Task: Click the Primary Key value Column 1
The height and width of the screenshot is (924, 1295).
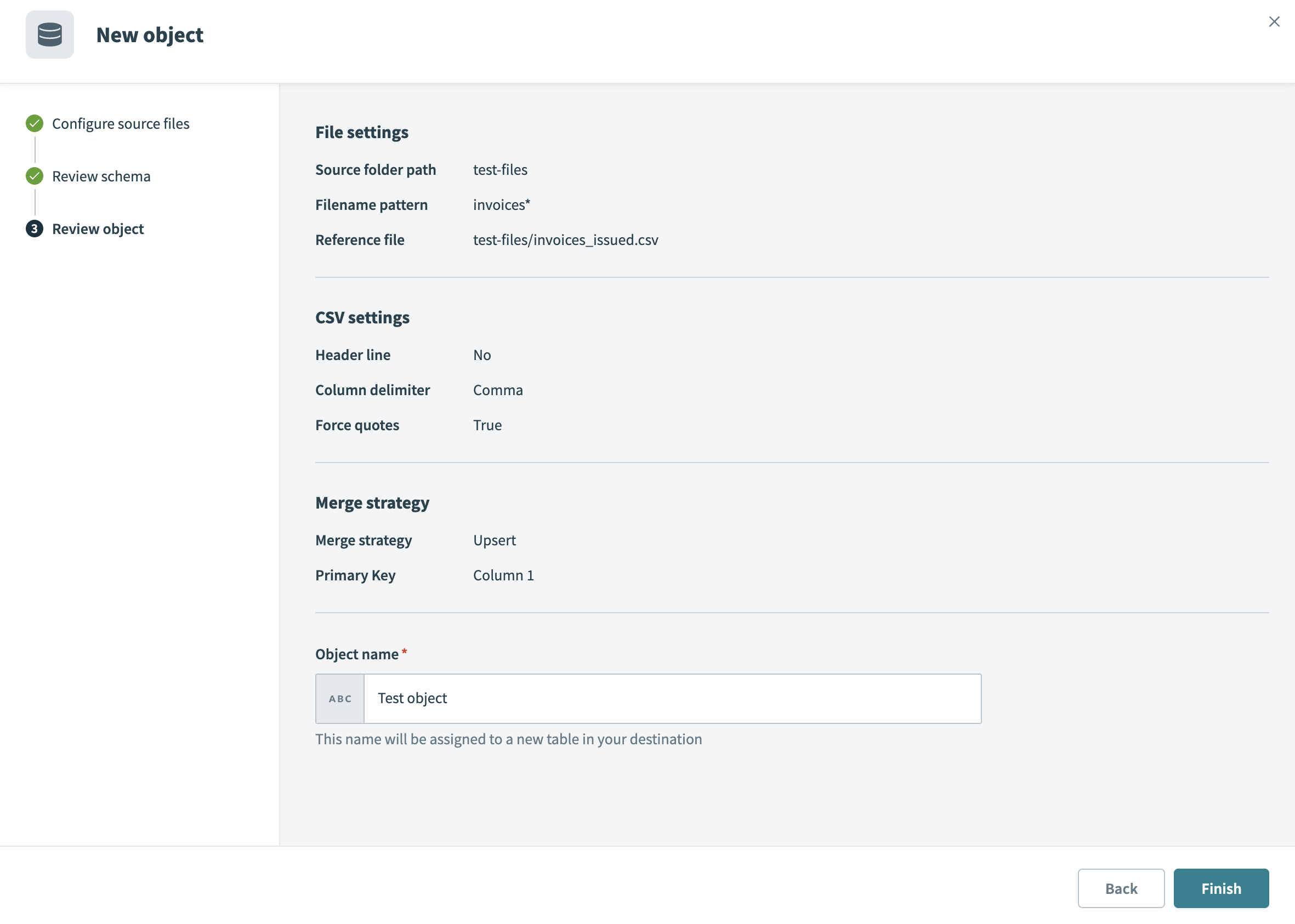Action: 503,575
